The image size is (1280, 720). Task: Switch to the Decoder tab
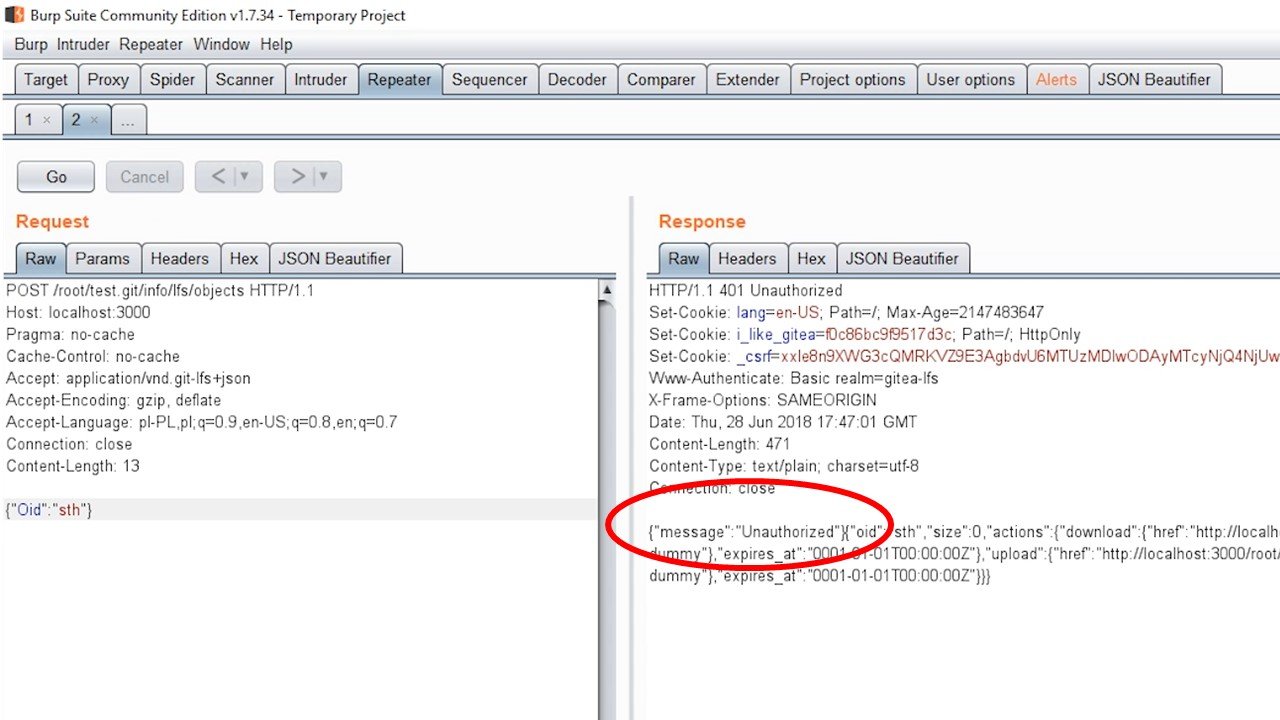[577, 80]
